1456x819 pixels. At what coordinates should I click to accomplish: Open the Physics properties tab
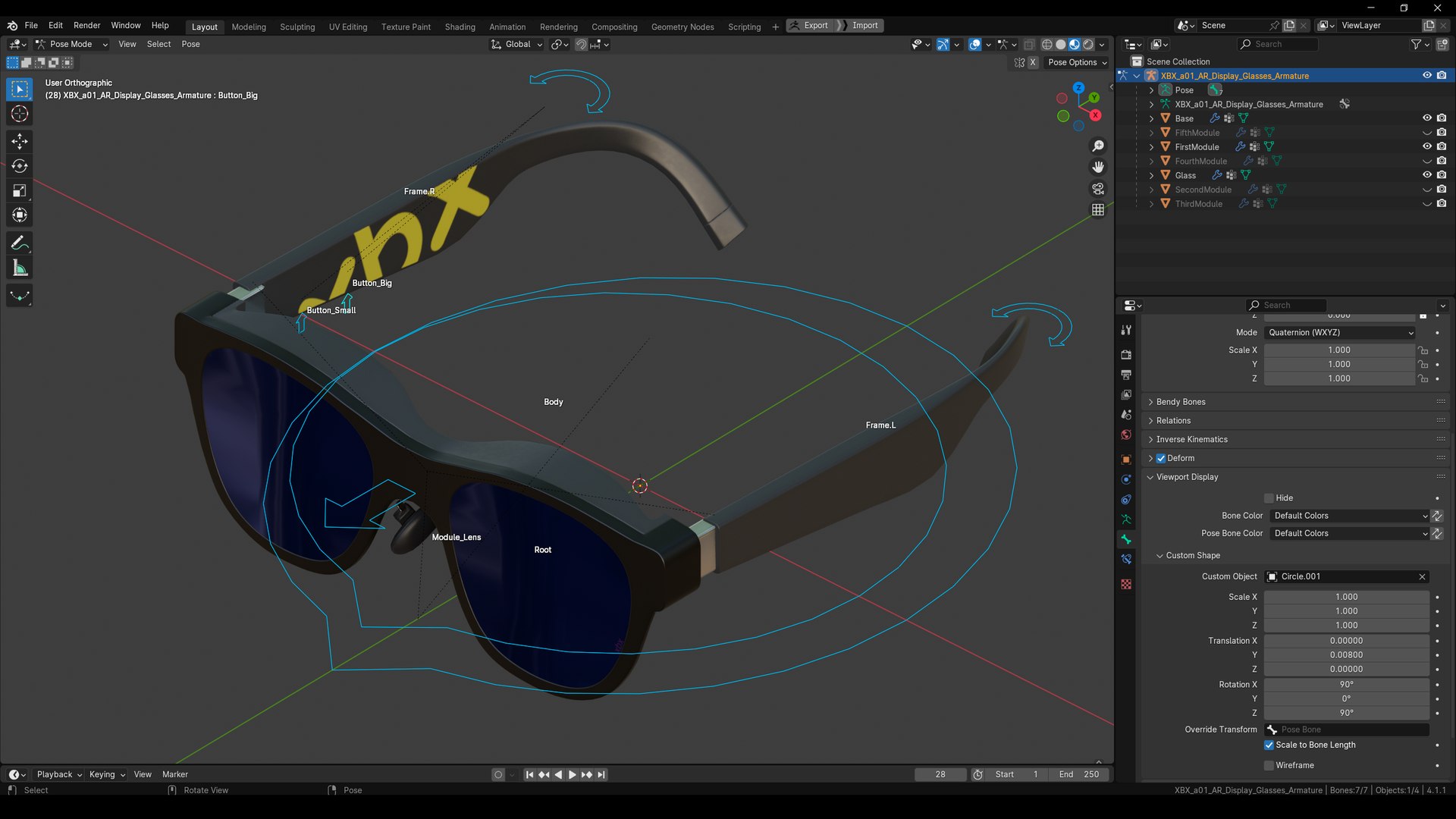pos(1126,479)
